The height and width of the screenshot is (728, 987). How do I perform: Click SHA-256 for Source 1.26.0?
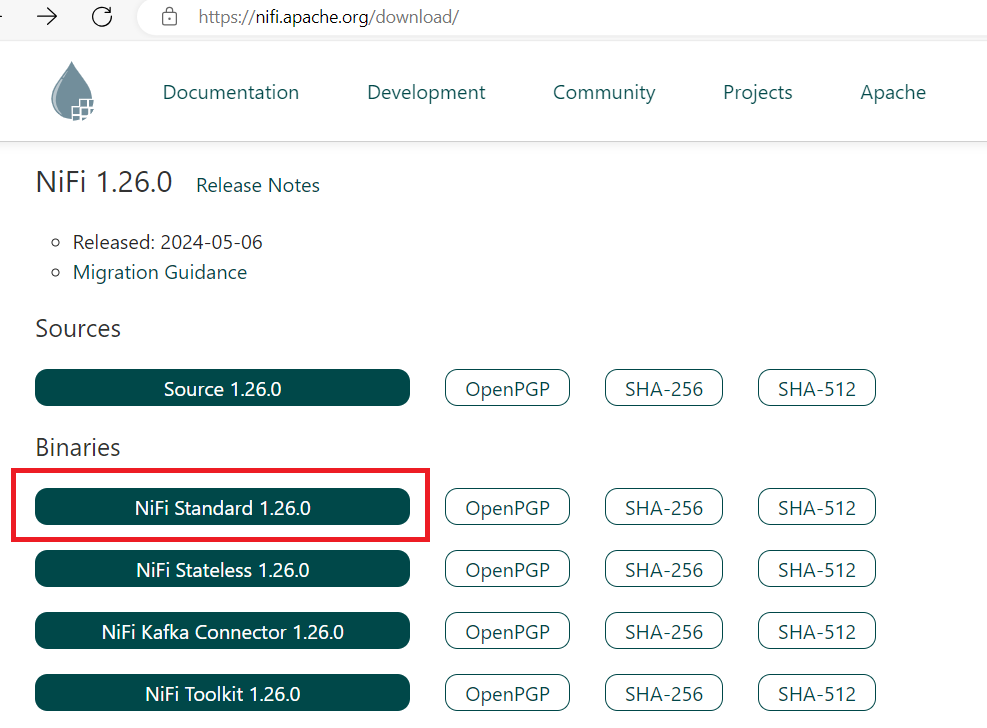coord(663,388)
